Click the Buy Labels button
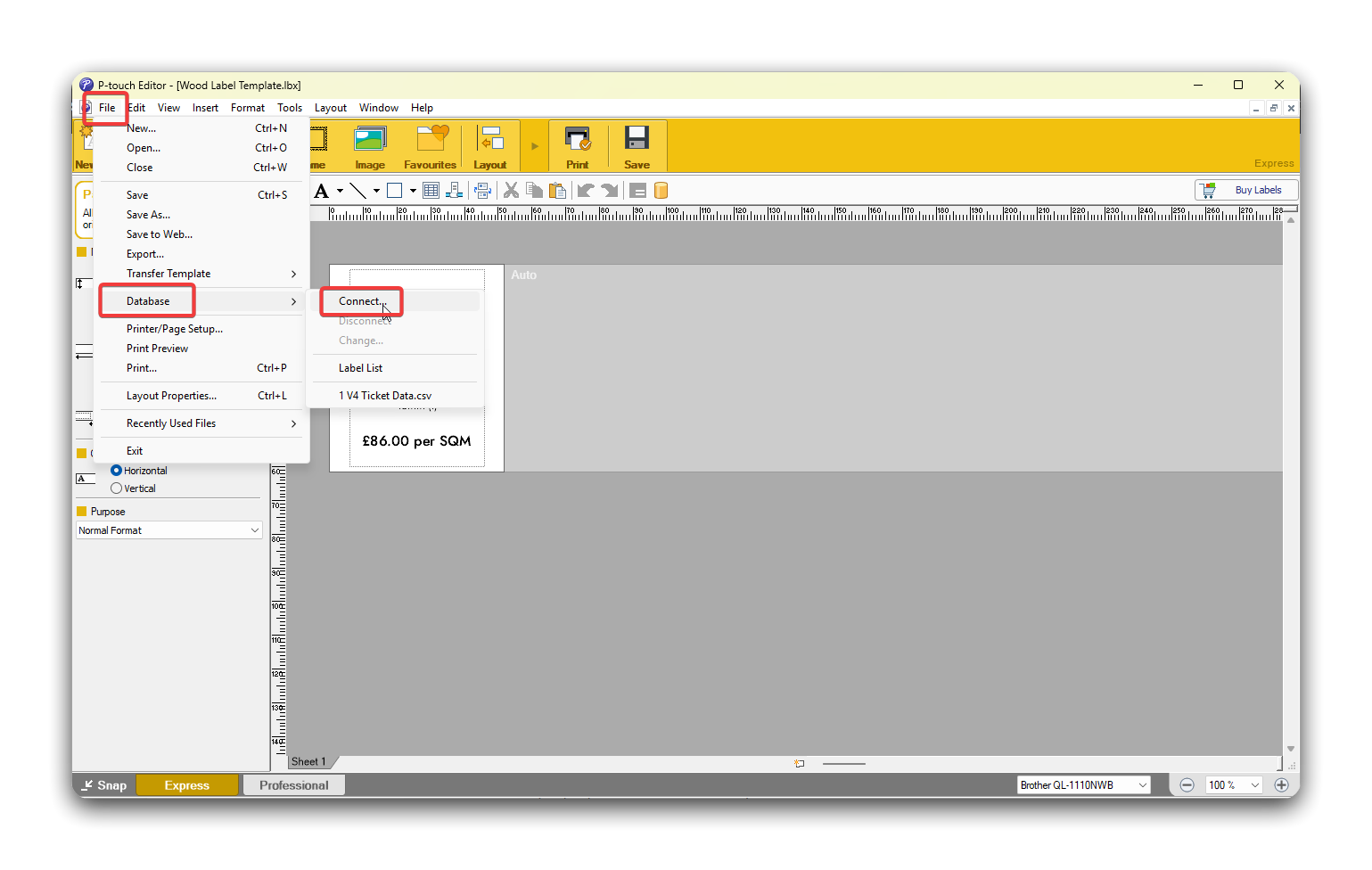 tap(1245, 190)
